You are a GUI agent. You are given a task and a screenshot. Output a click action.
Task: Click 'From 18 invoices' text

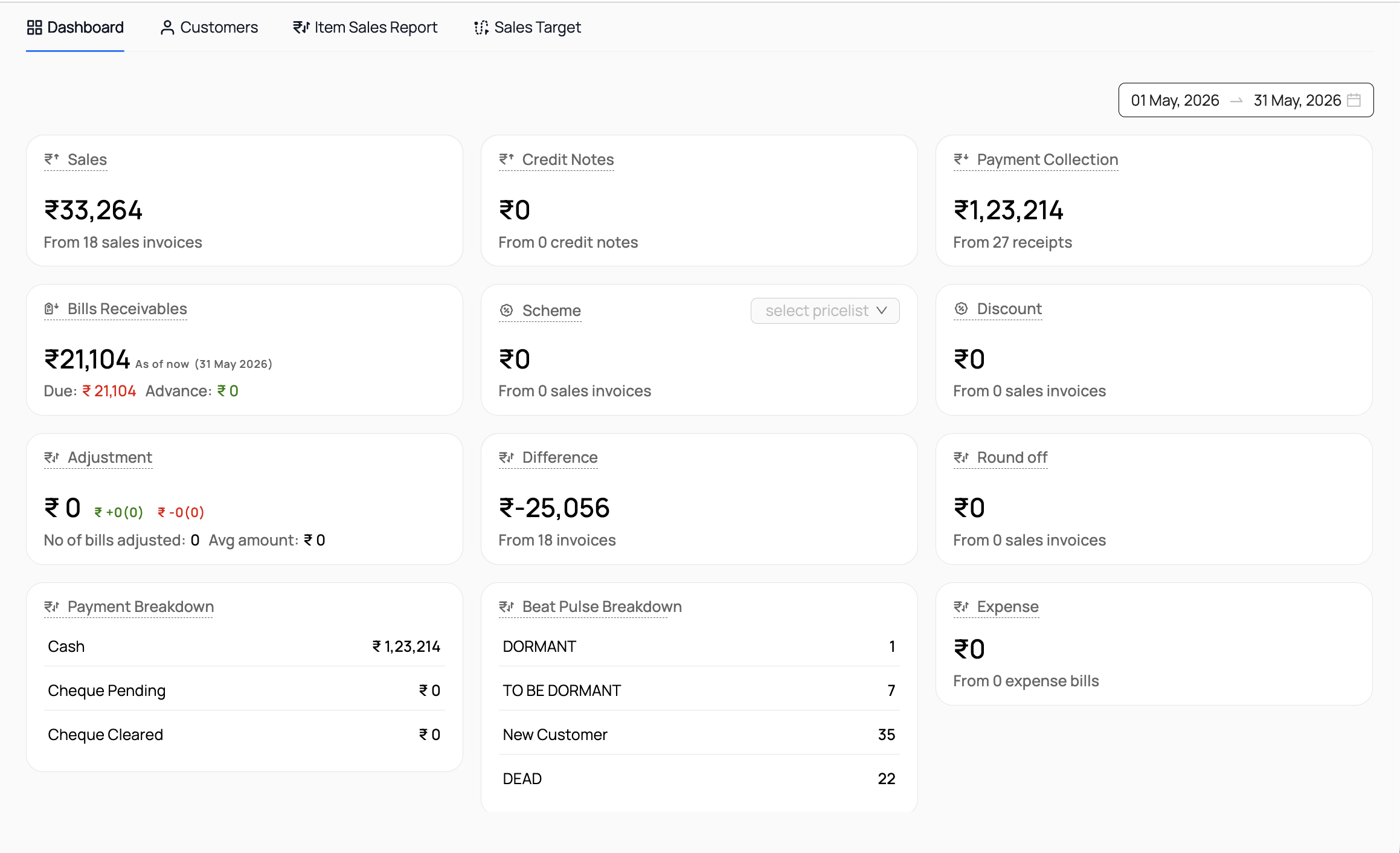(557, 540)
